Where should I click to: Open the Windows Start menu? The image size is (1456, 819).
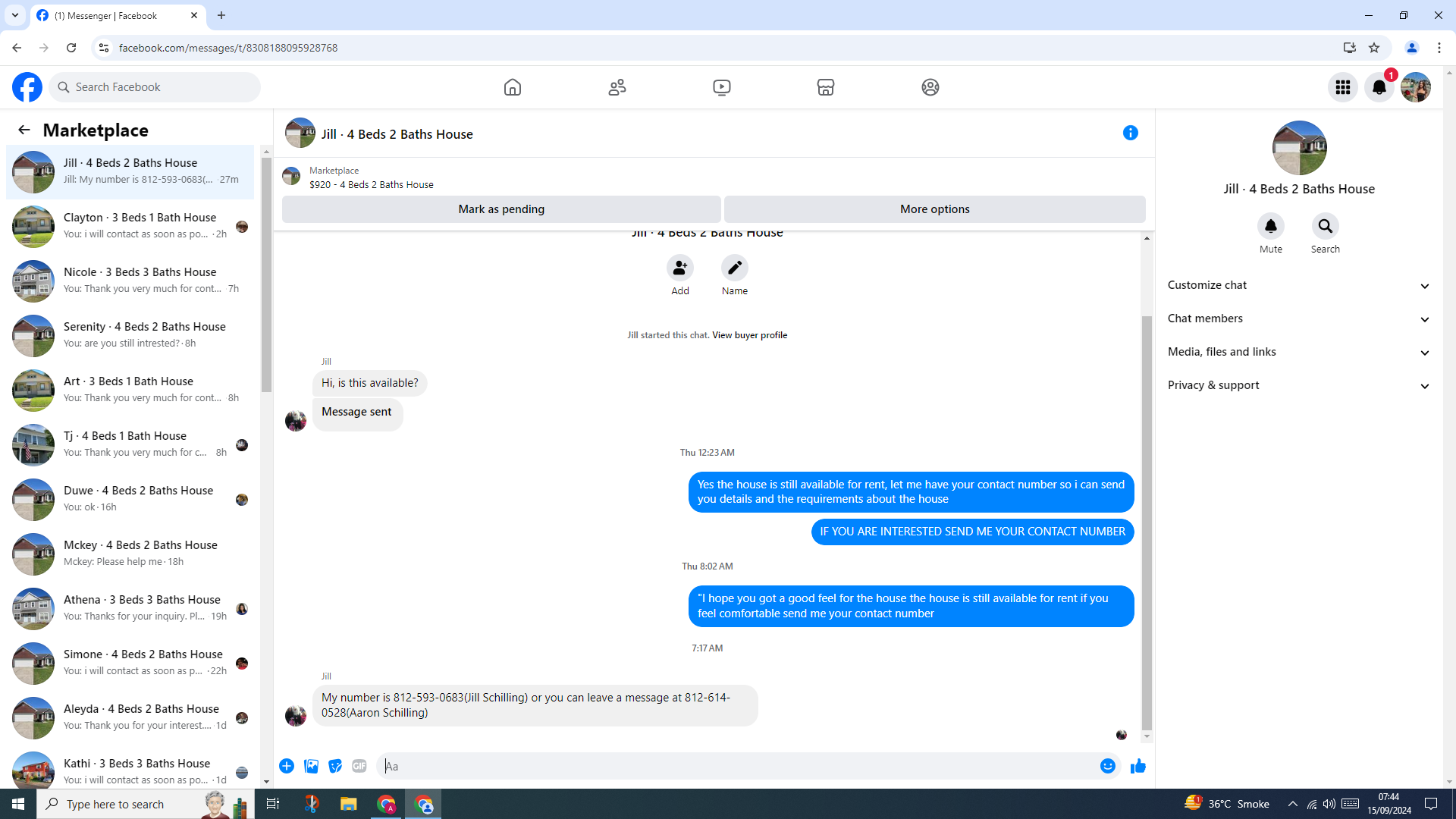pos(18,804)
